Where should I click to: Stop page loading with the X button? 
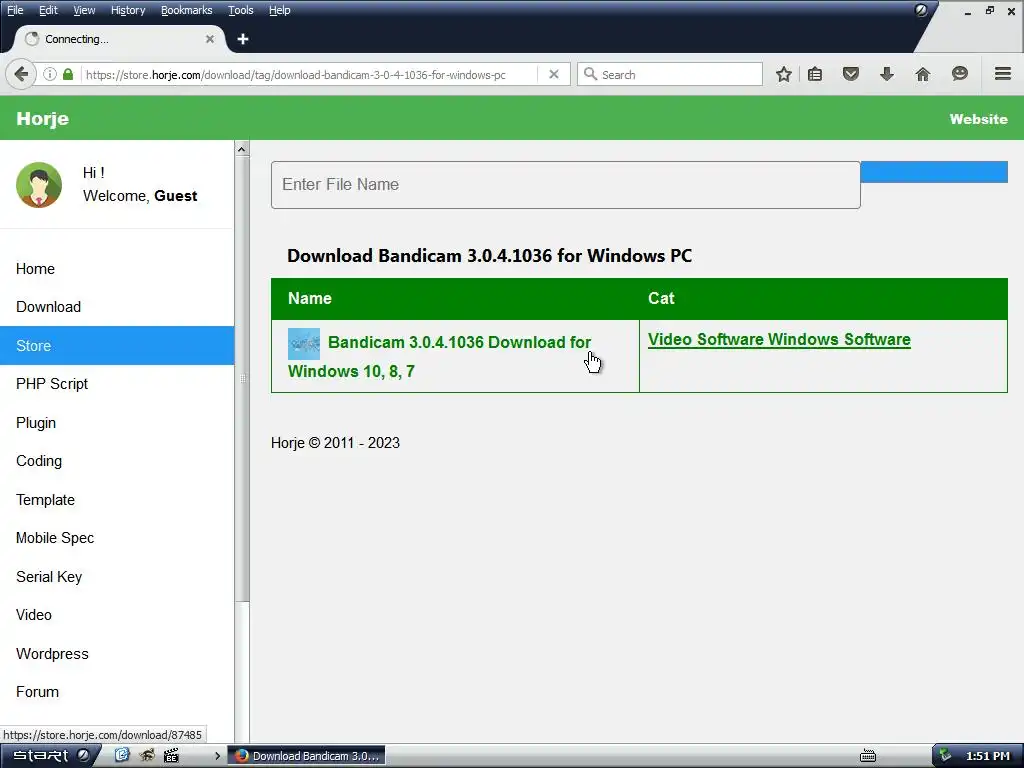point(554,74)
